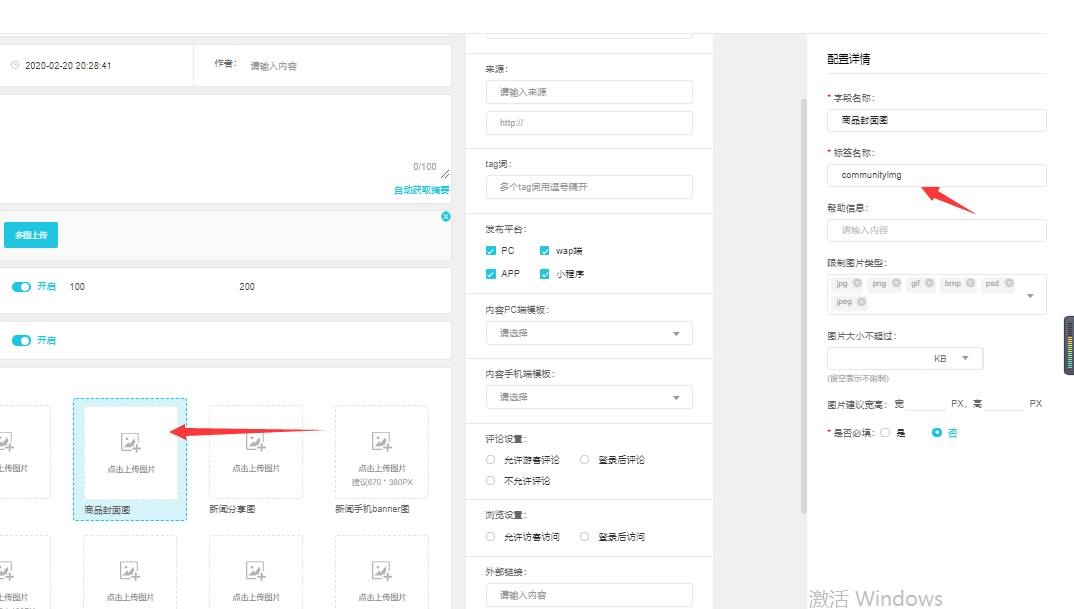Viewport: 1074px width, 609px height.
Task: Expand the 限制图片类型 dropdown arrow
Action: (1030, 296)
